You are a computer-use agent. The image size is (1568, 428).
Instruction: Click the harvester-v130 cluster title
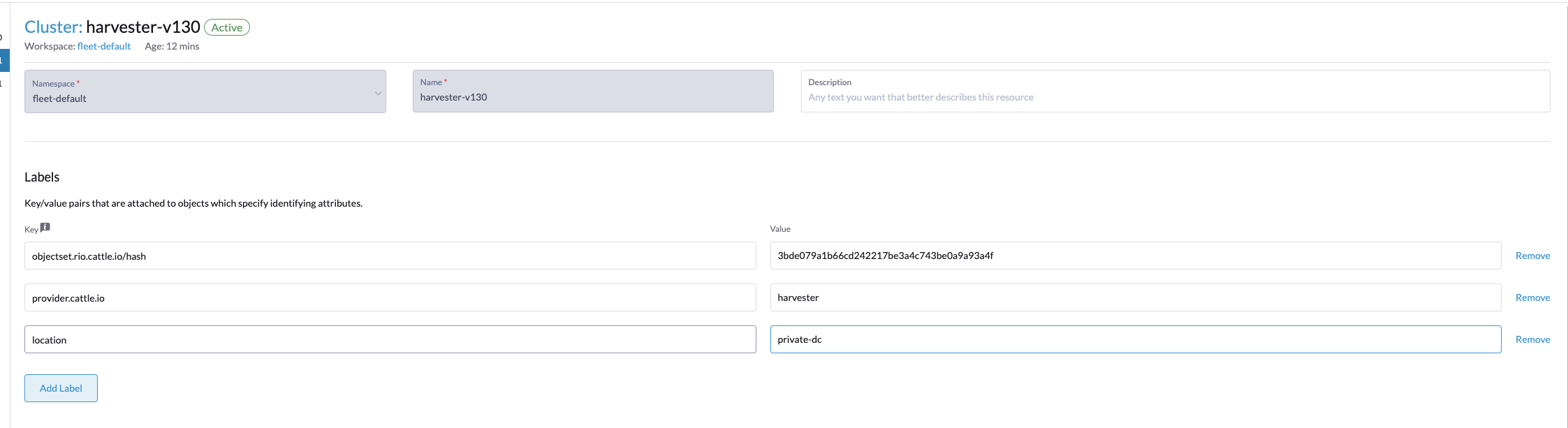pos(143,27)
